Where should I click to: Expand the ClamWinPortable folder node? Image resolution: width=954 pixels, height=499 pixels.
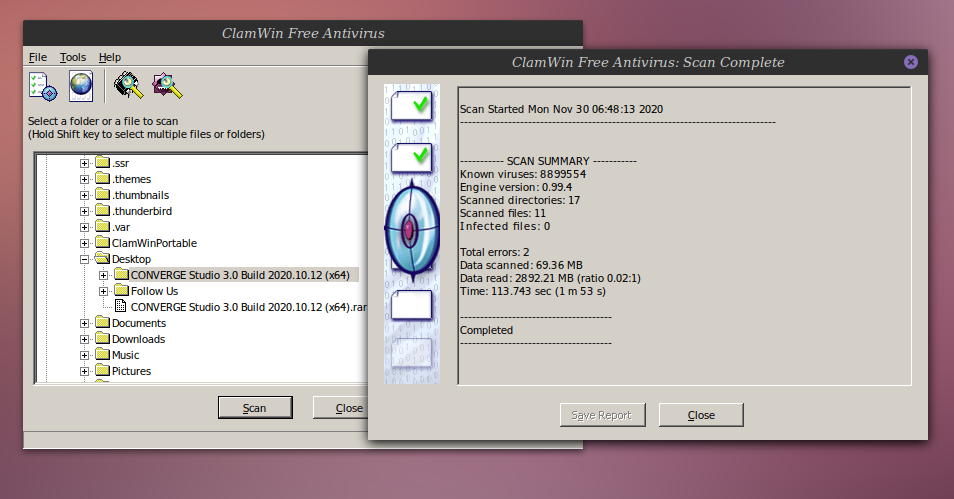click(x=85, y=243)
